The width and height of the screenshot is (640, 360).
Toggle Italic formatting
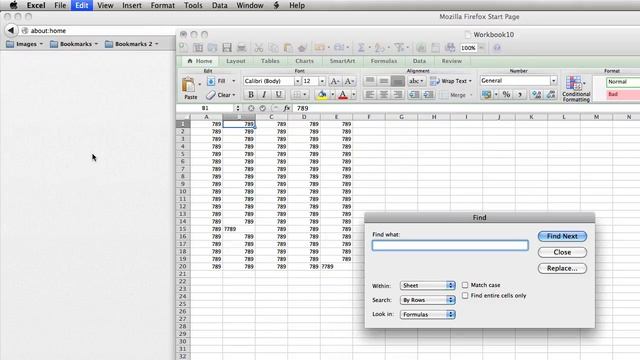(x=264, y=95)
